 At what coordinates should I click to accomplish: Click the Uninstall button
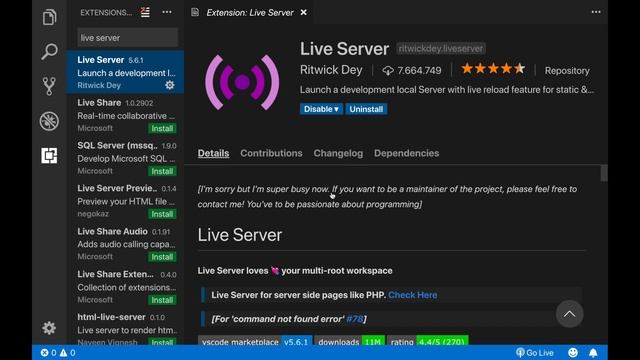[366, 109]
